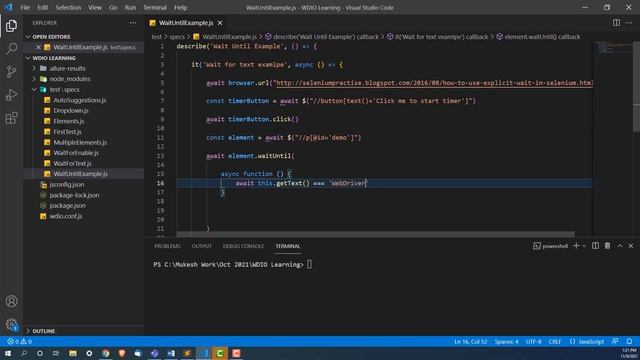Open the Extensions view

(x=11, y=118)
